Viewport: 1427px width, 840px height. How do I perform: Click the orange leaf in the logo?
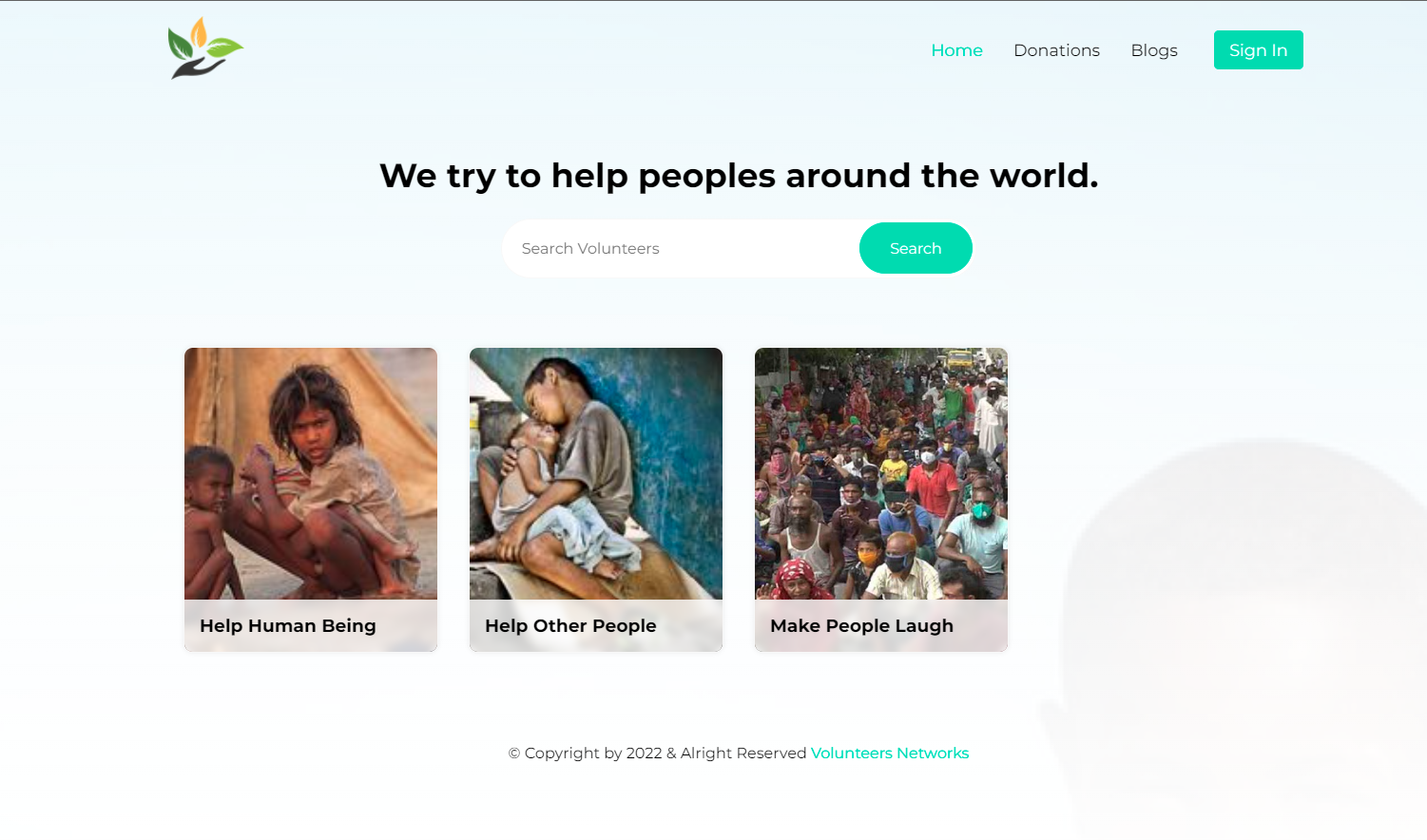199,33
